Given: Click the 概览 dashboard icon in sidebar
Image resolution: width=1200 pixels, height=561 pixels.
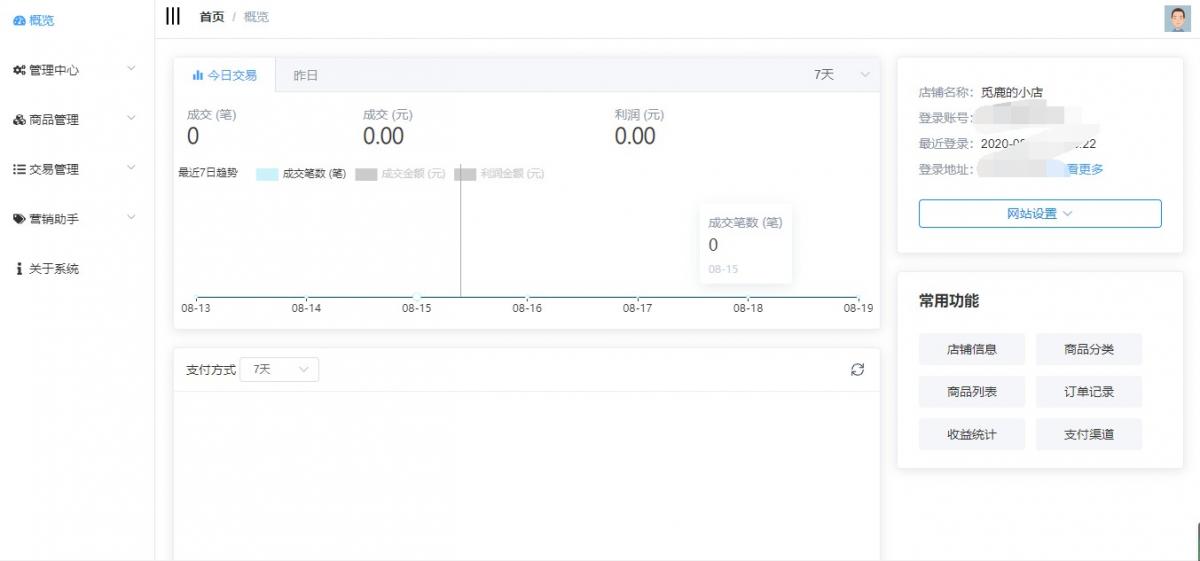Looking at the screenshot, I should [19, 20].
